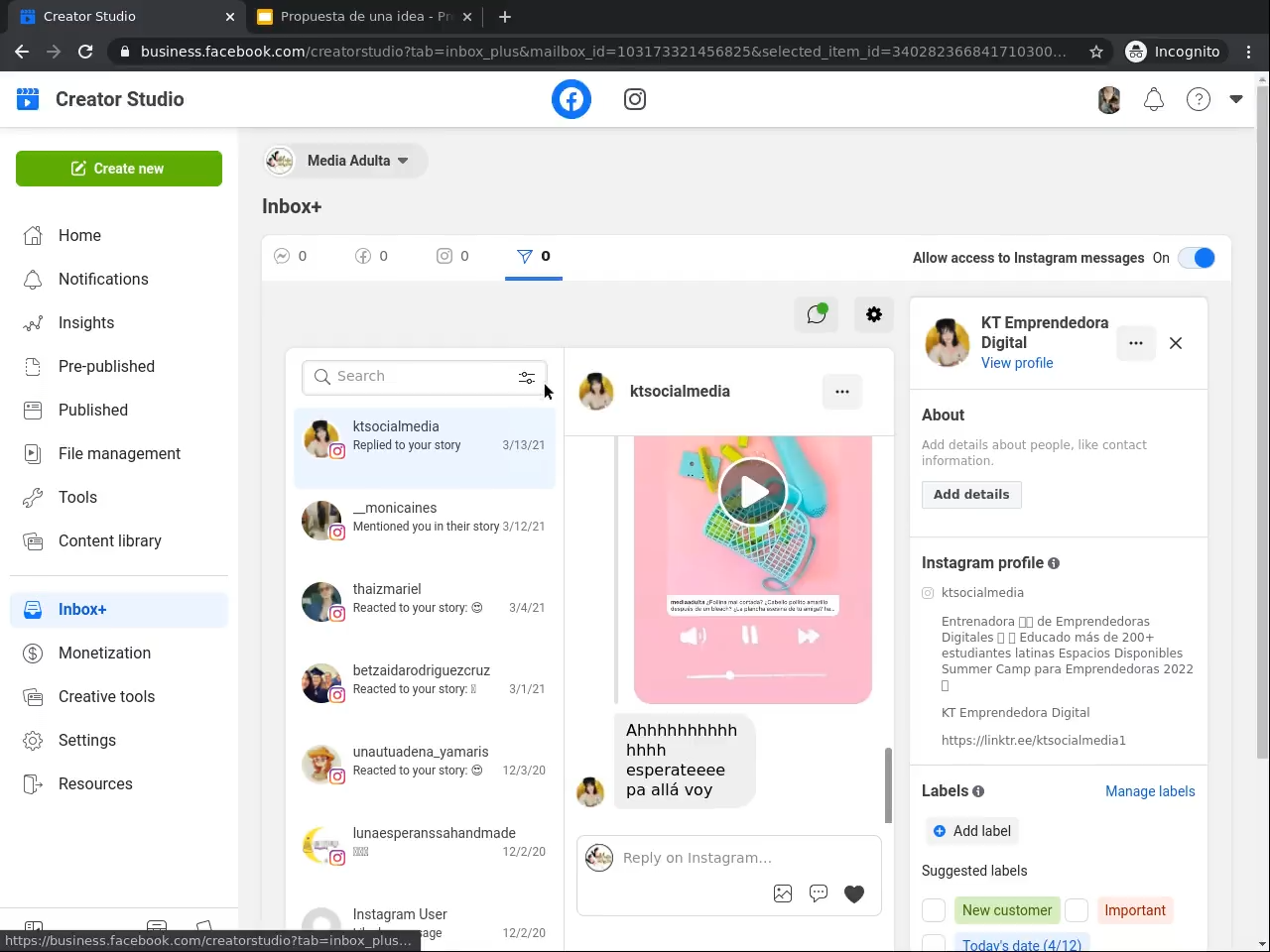Select the filtered inbox tab
Viewport: 1270px width, 952px height.
[x=534, y=257]
